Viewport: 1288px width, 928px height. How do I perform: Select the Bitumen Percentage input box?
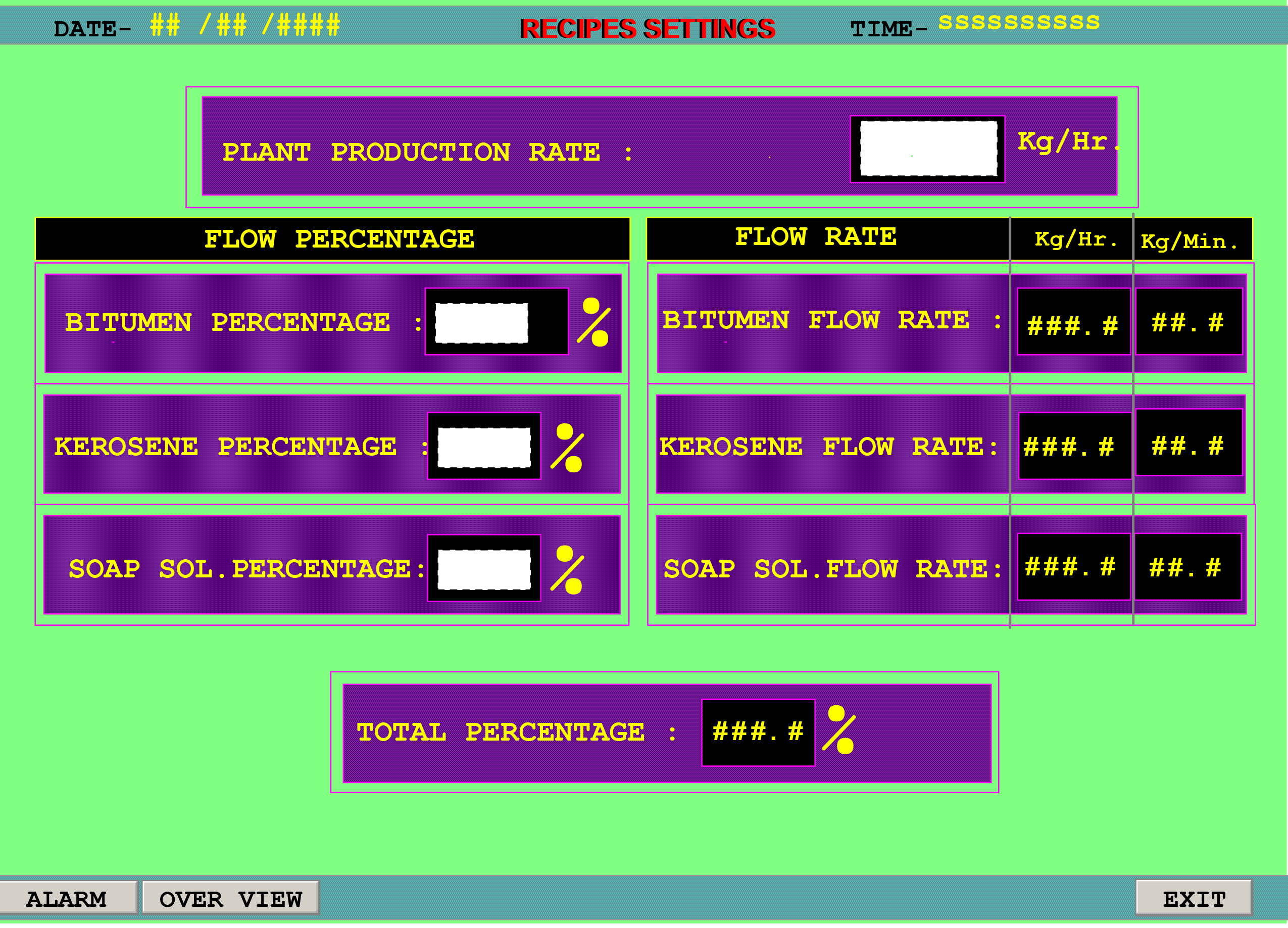click(481, 323)
